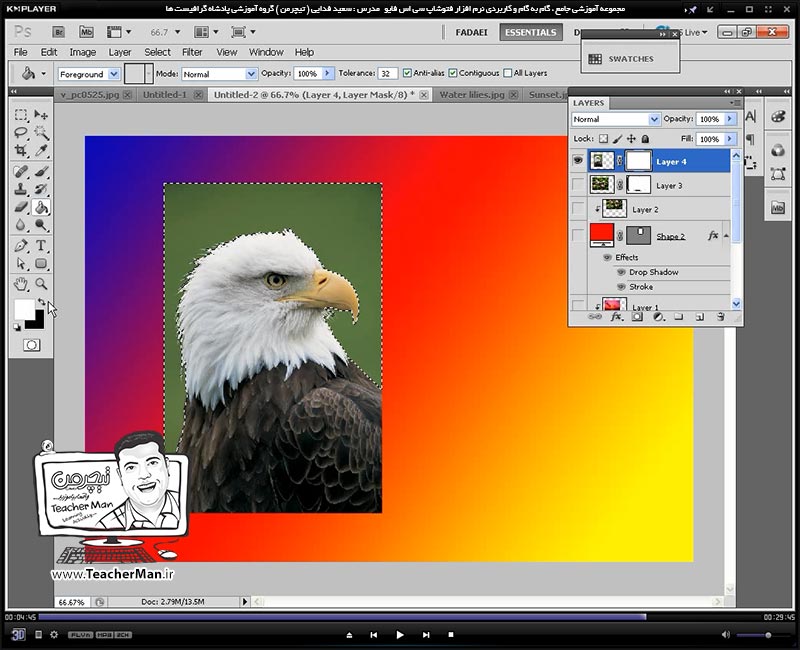Launch Mini Bridge
Viewport: 800px width, 650px height.
[86, 32]
